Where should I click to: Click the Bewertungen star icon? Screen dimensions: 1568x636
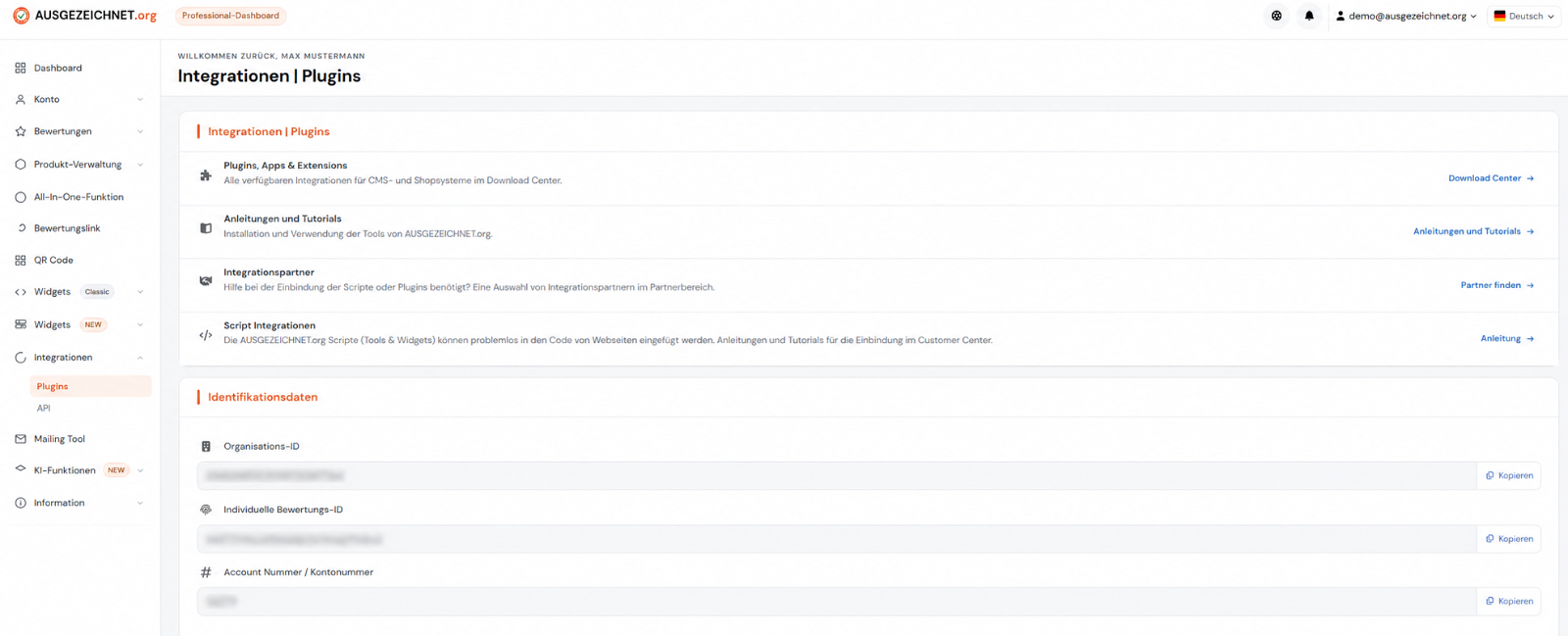[21, 131]
